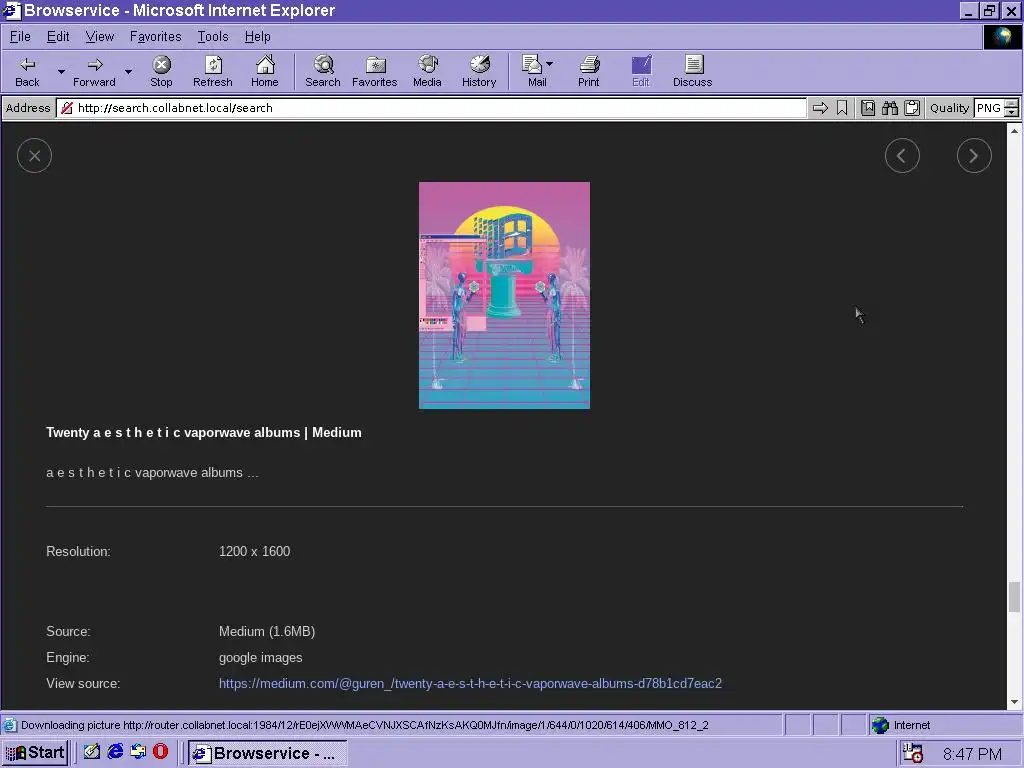Select the Browservice taskbar button
The width and height of the screenshot is (1024, 768).
tap(268, 753)
